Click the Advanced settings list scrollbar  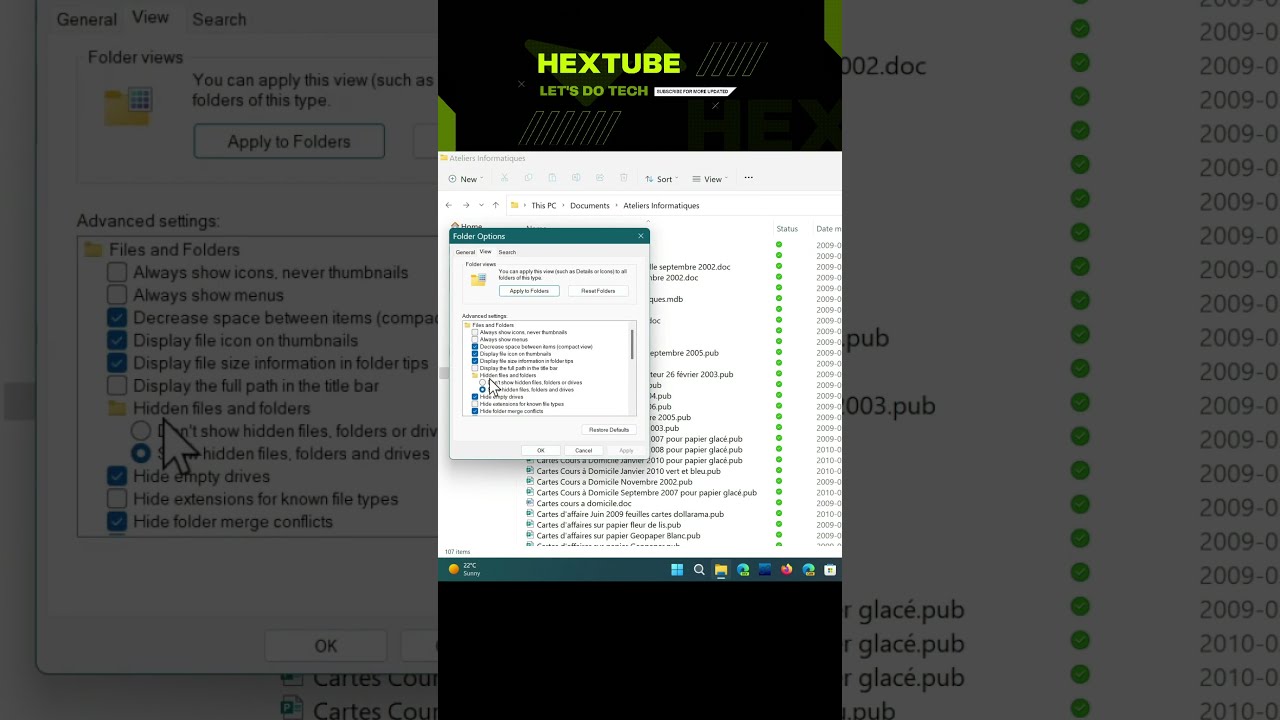[632, 344]
